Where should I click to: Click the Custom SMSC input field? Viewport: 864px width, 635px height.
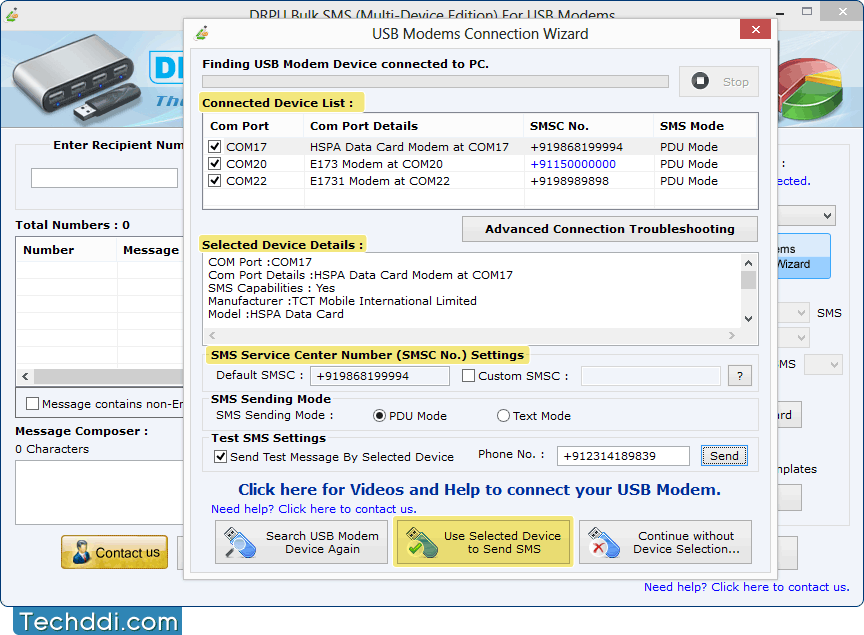coord(651,376)
